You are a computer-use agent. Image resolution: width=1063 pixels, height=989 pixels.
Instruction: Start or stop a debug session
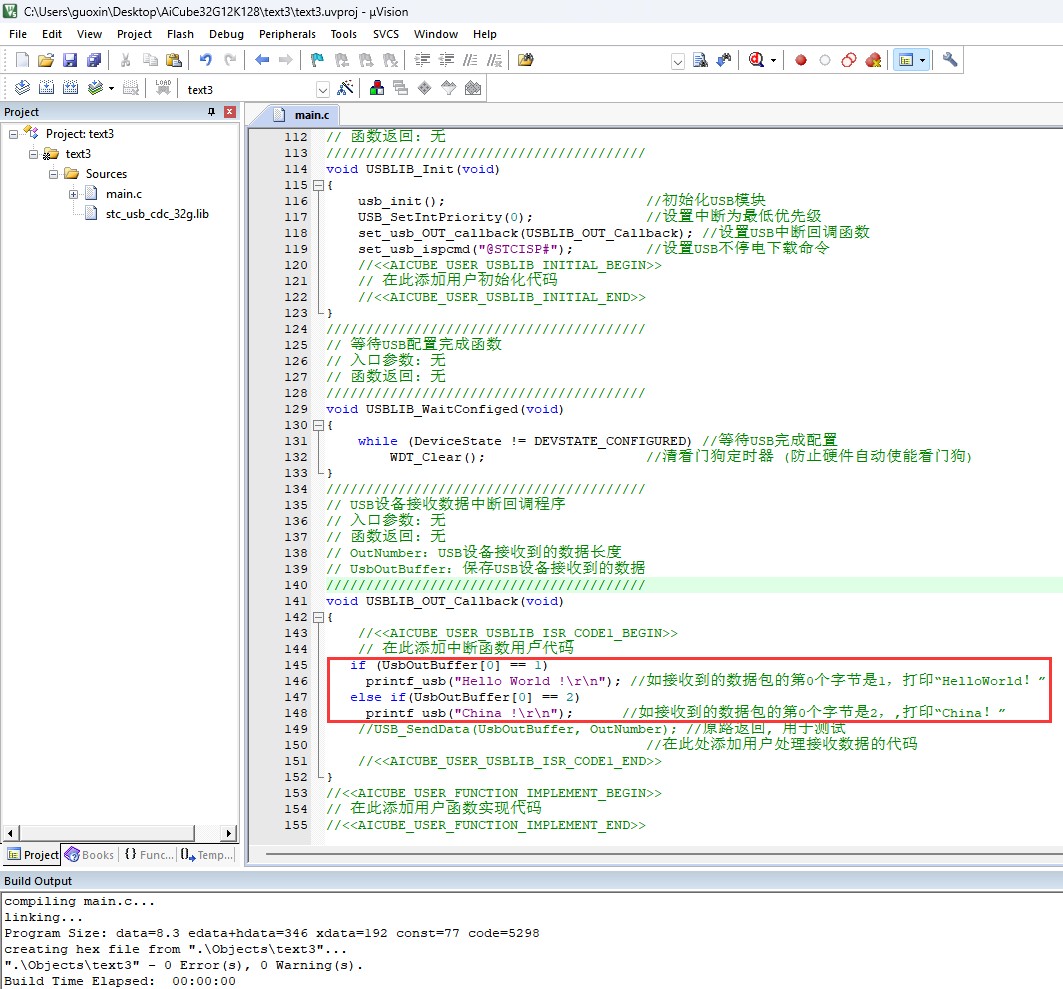click(757, 60)
